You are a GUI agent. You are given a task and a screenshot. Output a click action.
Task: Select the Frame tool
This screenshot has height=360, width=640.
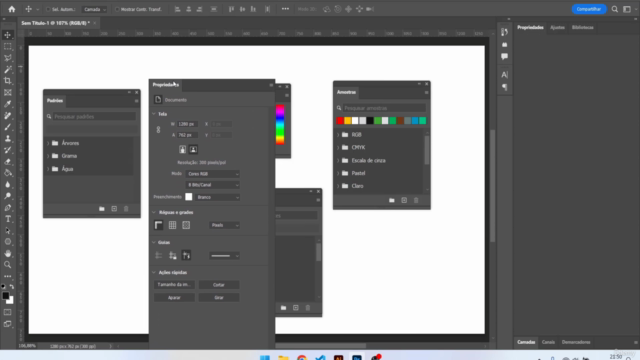(x=8, y=93)
